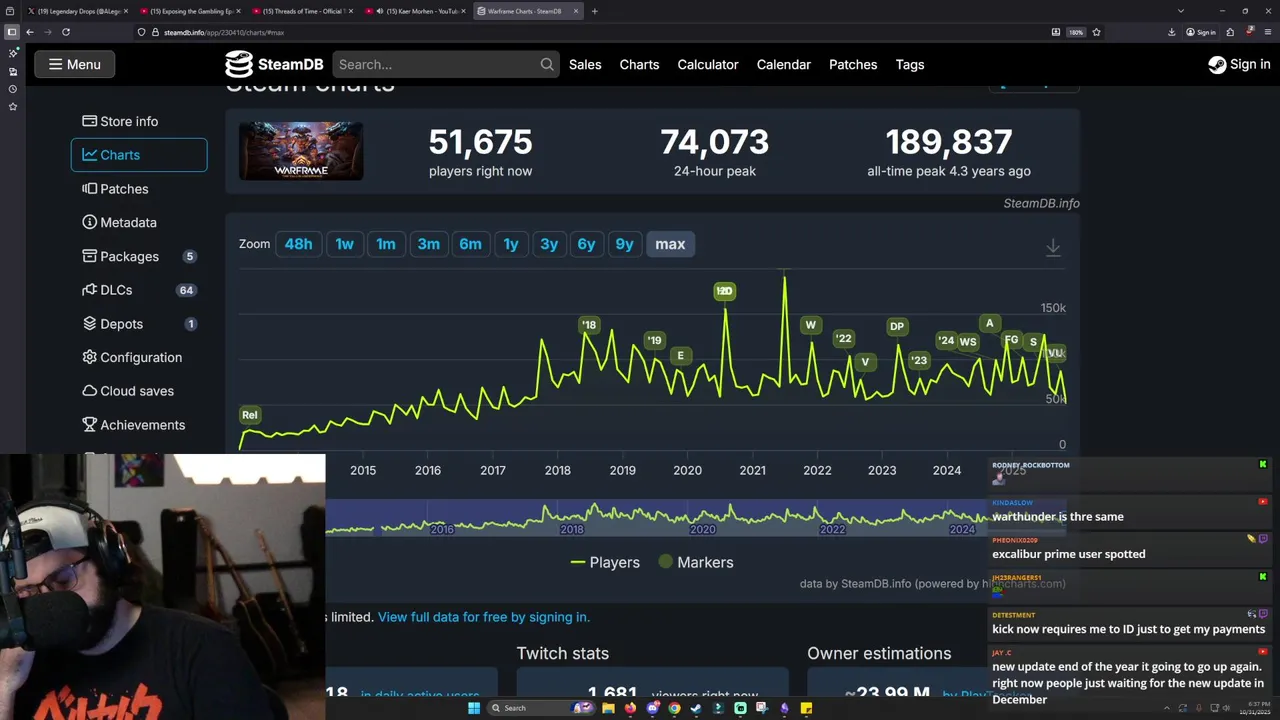Viewport: 1280px width, 720px height.
Task: Click the W chart marker
Action: [811, 325]
